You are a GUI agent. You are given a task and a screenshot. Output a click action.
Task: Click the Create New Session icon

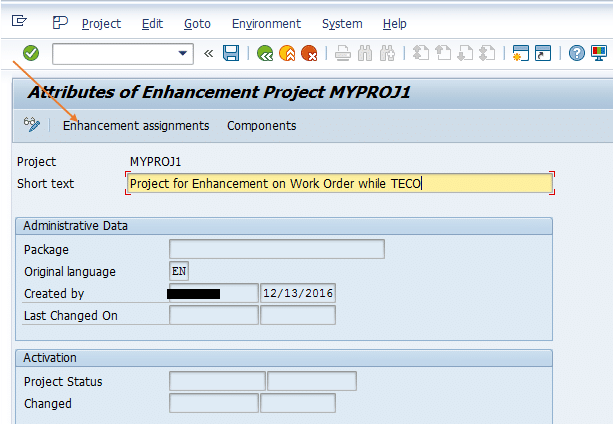pos(521,53)
